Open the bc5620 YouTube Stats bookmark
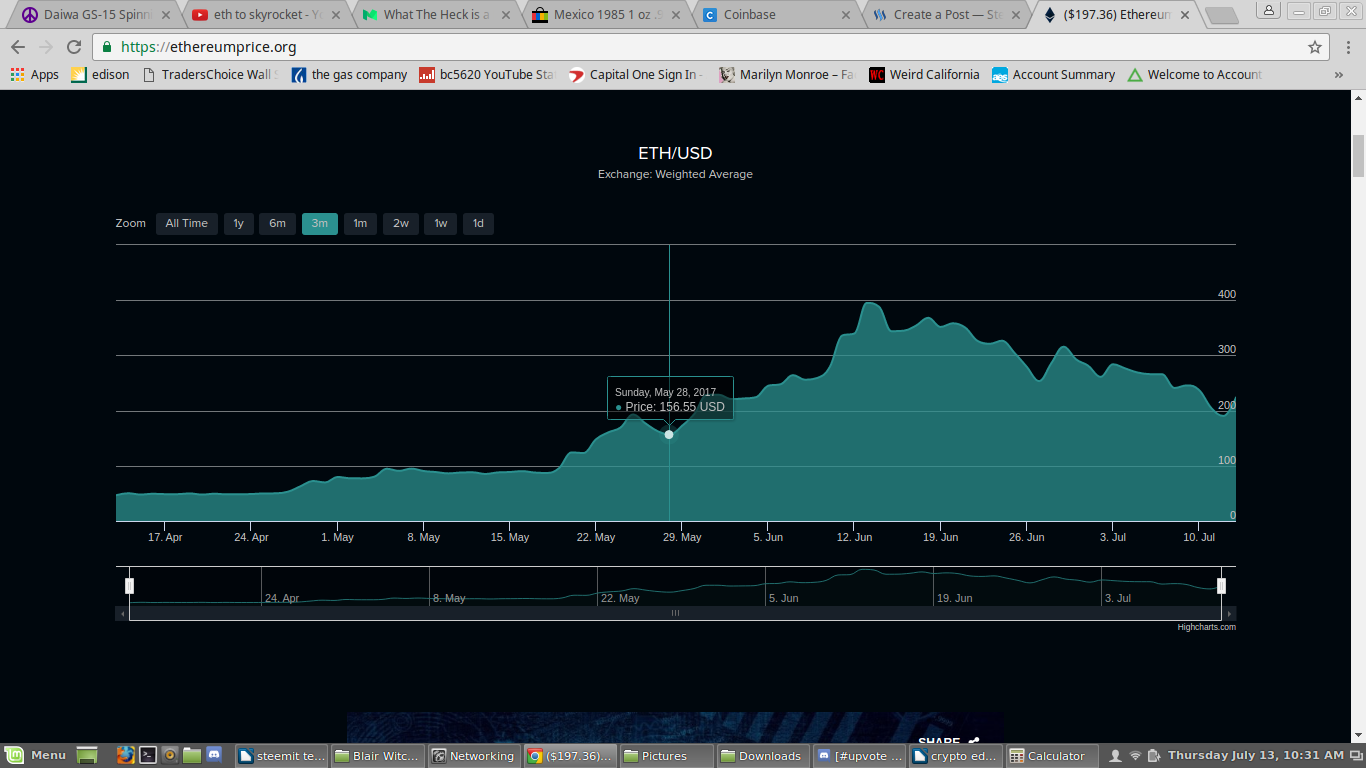1366x768 pixels. tap(487, 75)
